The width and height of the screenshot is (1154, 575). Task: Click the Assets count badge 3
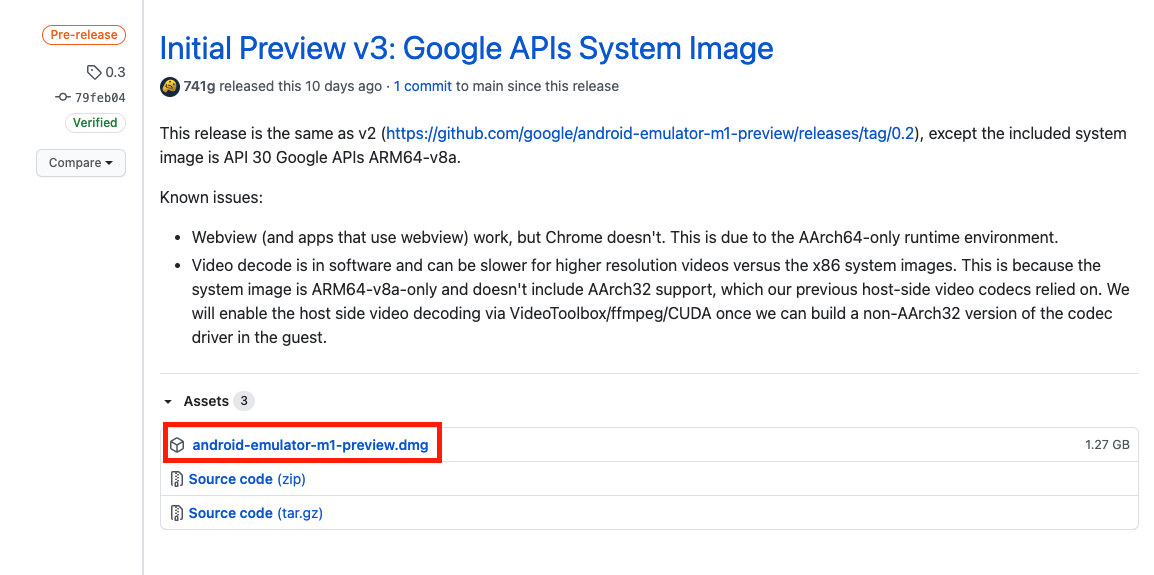click(244, 401)
